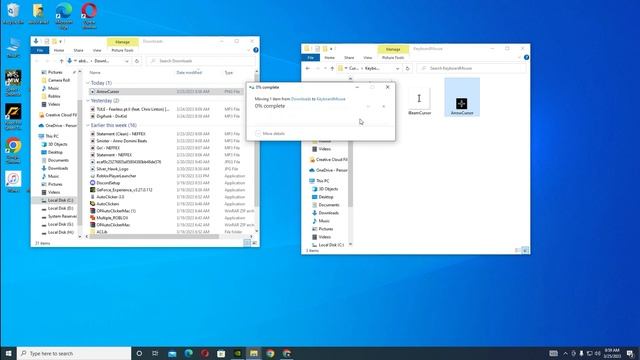Select the Manage contextual tab in Downloads window

[122, 42]
